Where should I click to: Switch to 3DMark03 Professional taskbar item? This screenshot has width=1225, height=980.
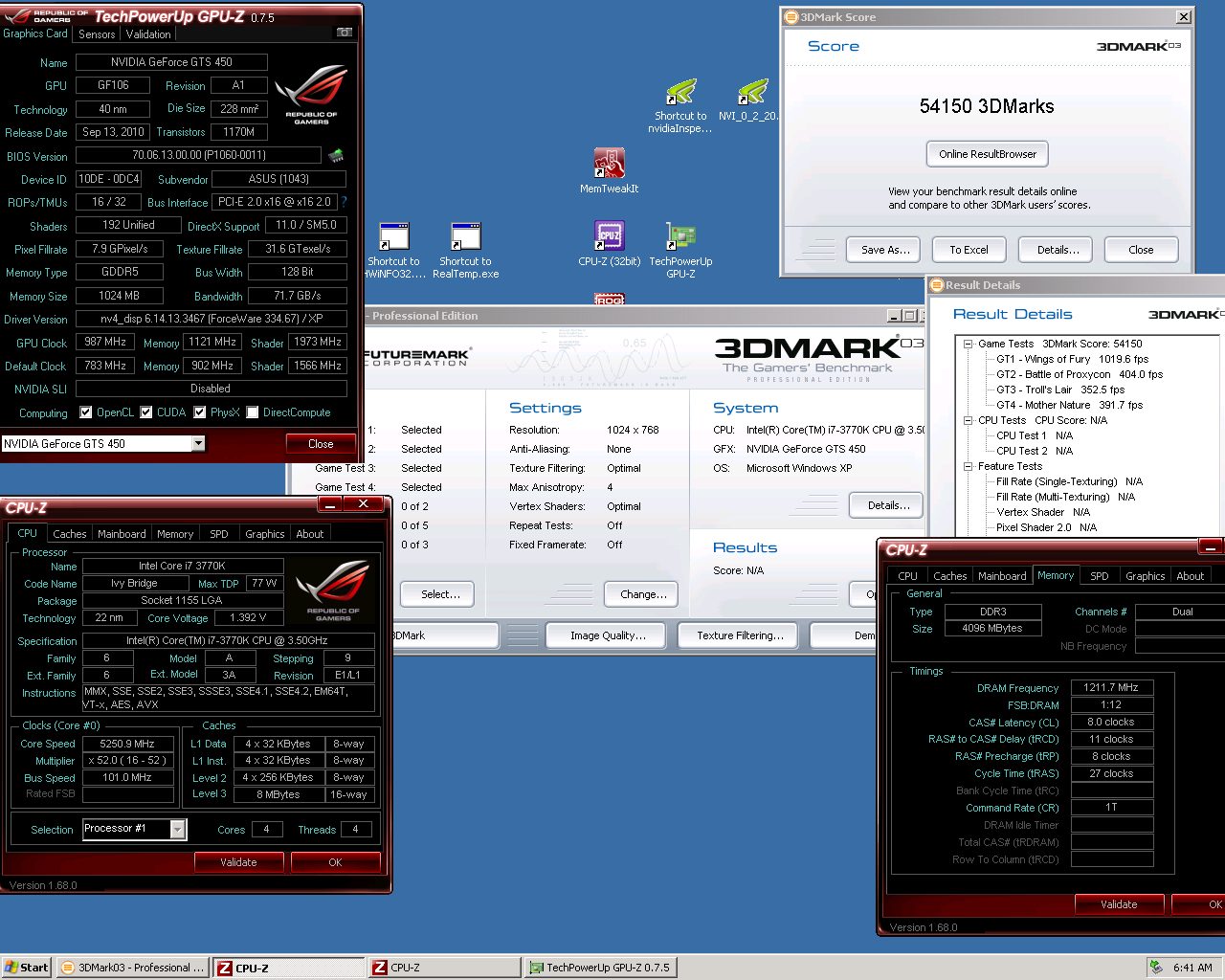coord(132,968)
